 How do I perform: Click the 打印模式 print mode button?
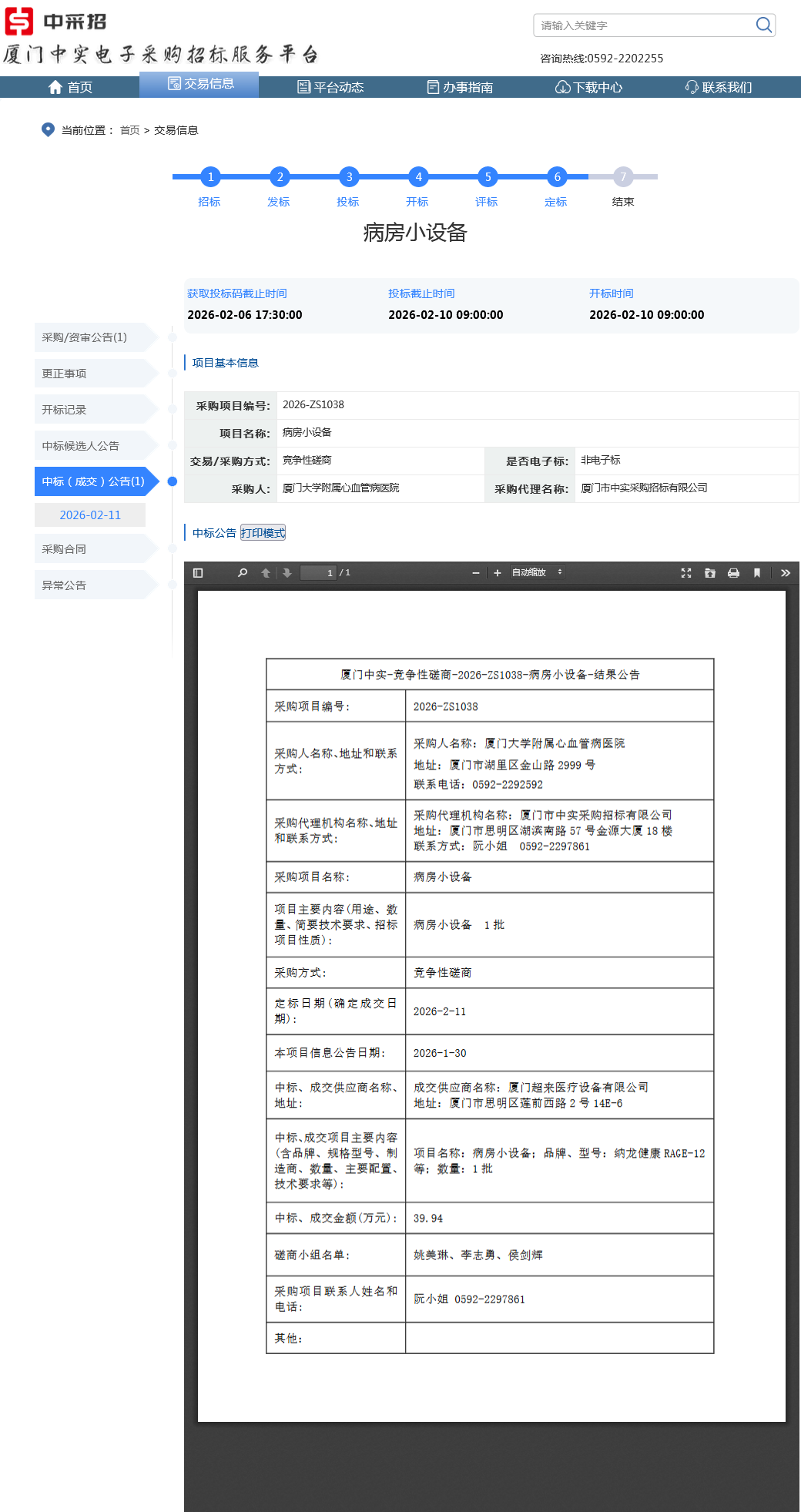point(263,533)
